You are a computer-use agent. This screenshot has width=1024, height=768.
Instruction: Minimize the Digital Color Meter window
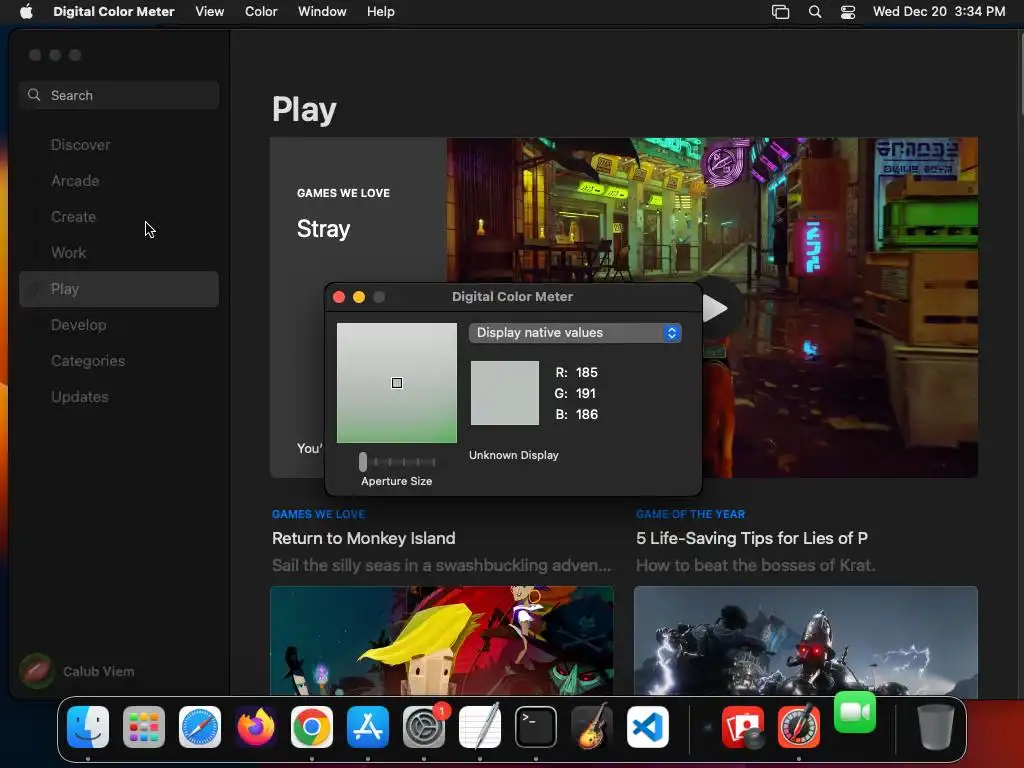click(359, 297)
